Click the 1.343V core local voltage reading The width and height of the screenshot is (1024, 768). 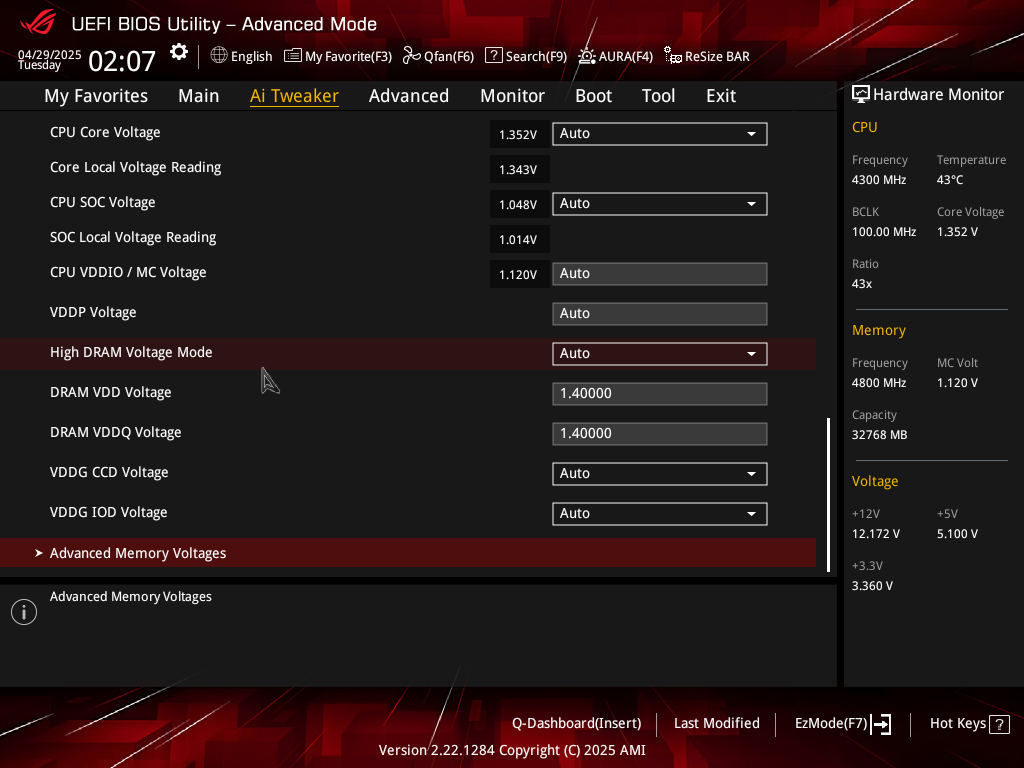[x=519, y=170]
